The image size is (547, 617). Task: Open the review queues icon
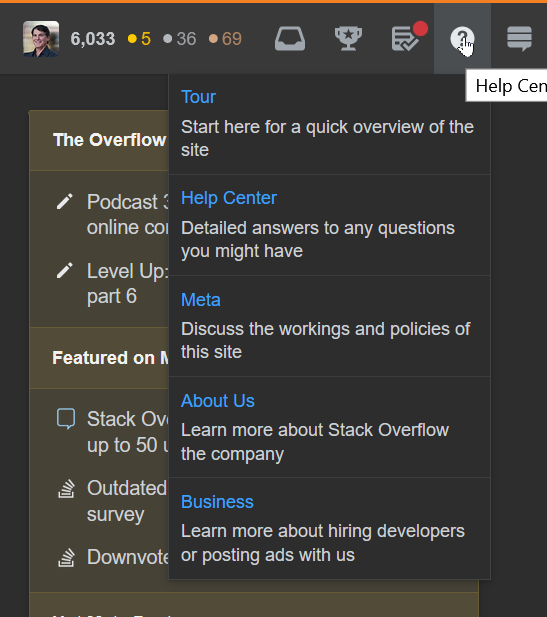pyautogui.click(x=405, y=39)
